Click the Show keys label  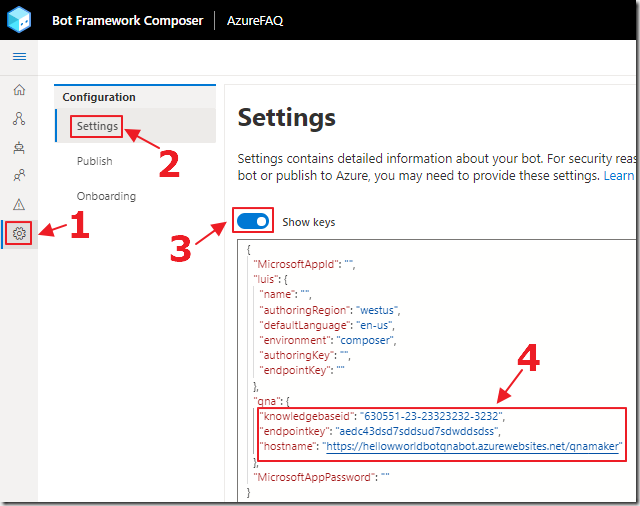tap(309, 222)
